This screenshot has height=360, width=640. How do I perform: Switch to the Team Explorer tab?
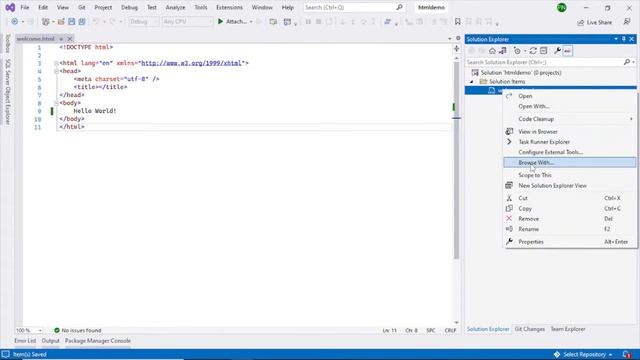pyautogui.click(x=568, y=329)
